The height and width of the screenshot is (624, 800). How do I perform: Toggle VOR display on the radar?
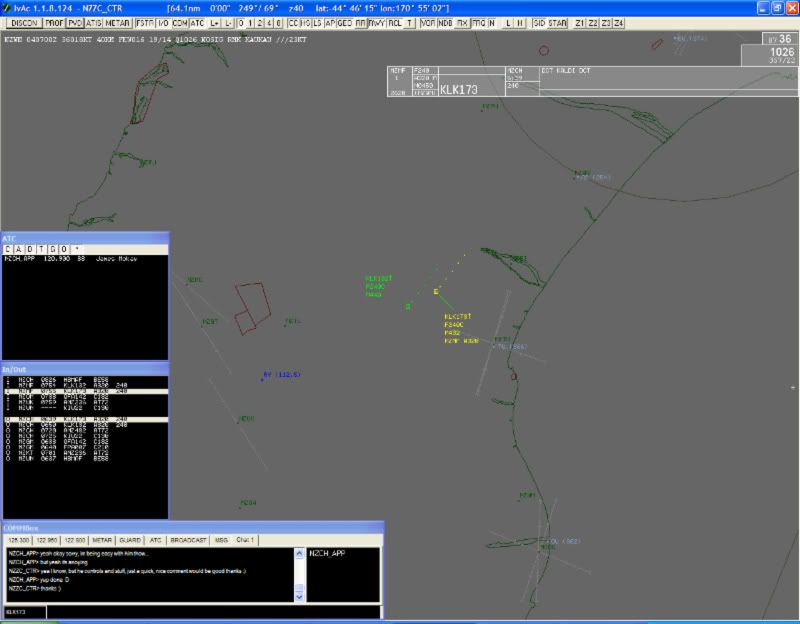point(428,22)
